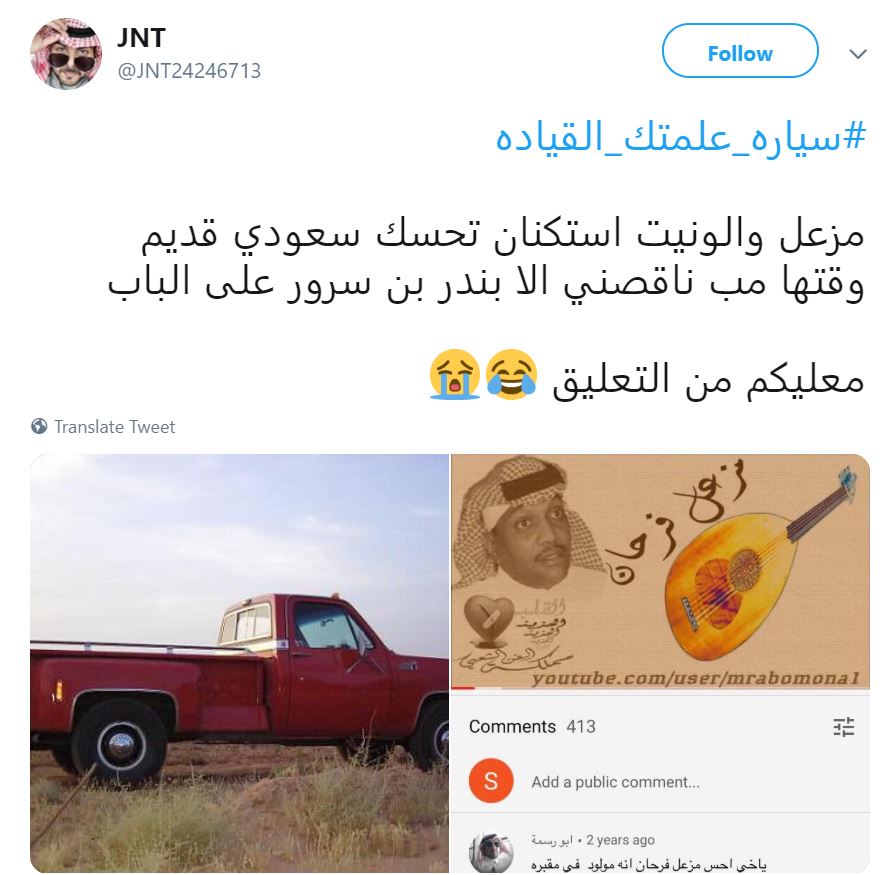
Task: Click Translate Tweet
Action: point(115,427)
